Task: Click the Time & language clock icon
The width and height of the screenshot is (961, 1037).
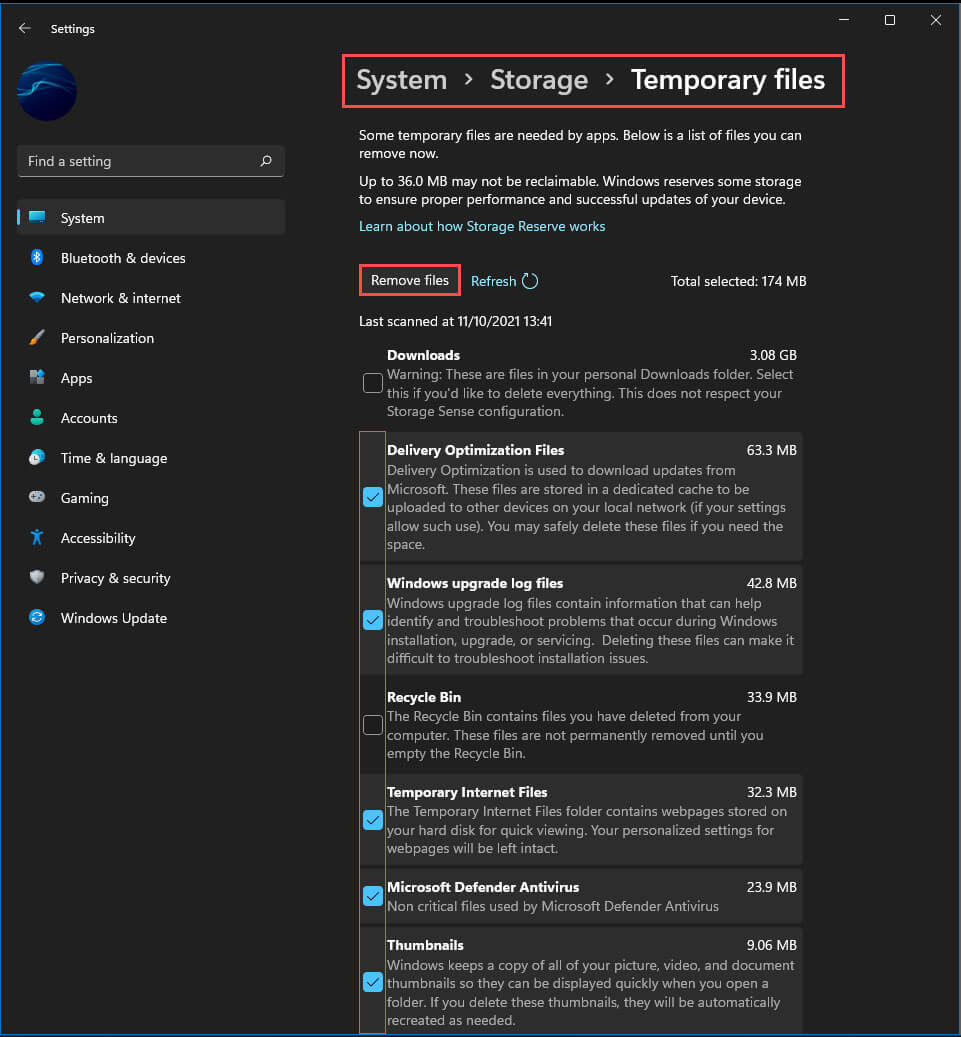Action: point(37,457)
